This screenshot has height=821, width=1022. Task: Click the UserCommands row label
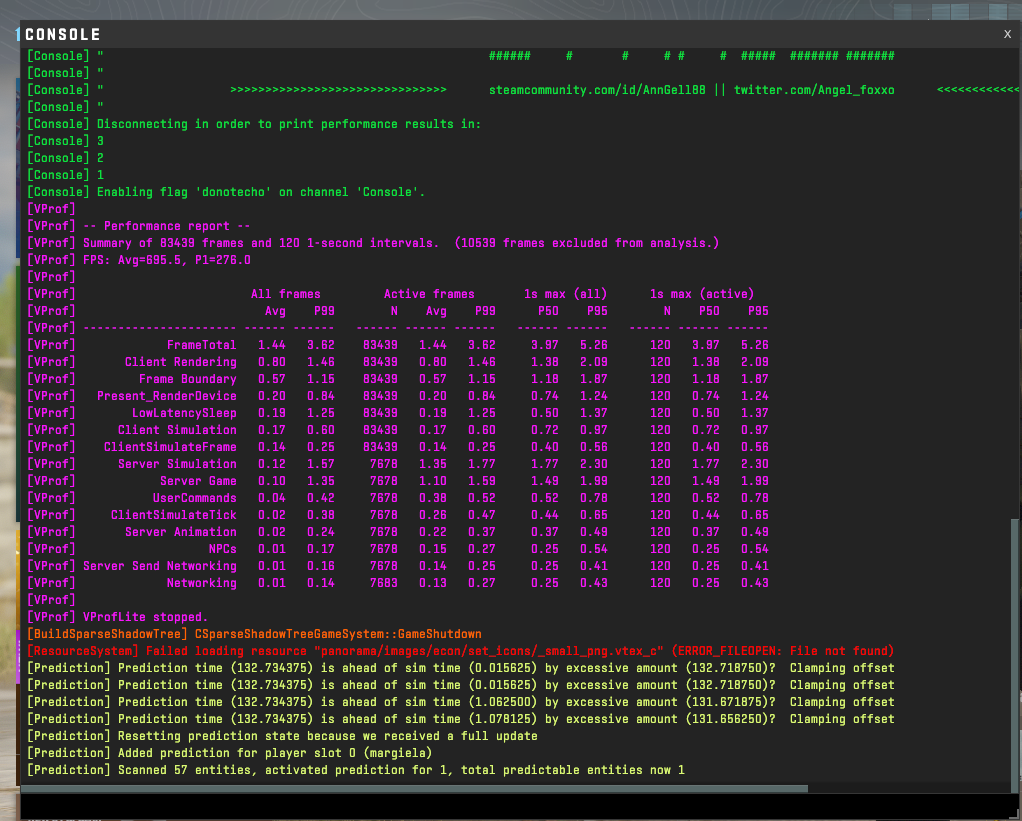[194, 498]
